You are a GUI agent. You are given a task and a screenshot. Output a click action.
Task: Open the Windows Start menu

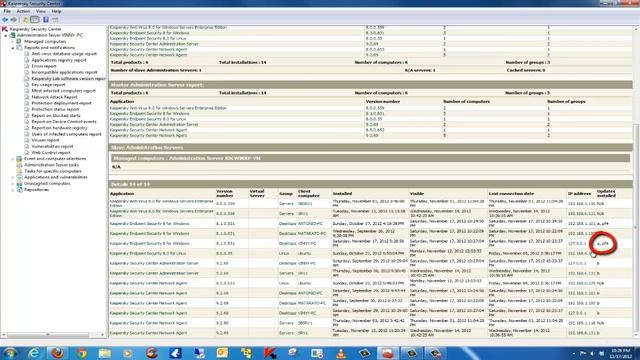coord(10,353)
